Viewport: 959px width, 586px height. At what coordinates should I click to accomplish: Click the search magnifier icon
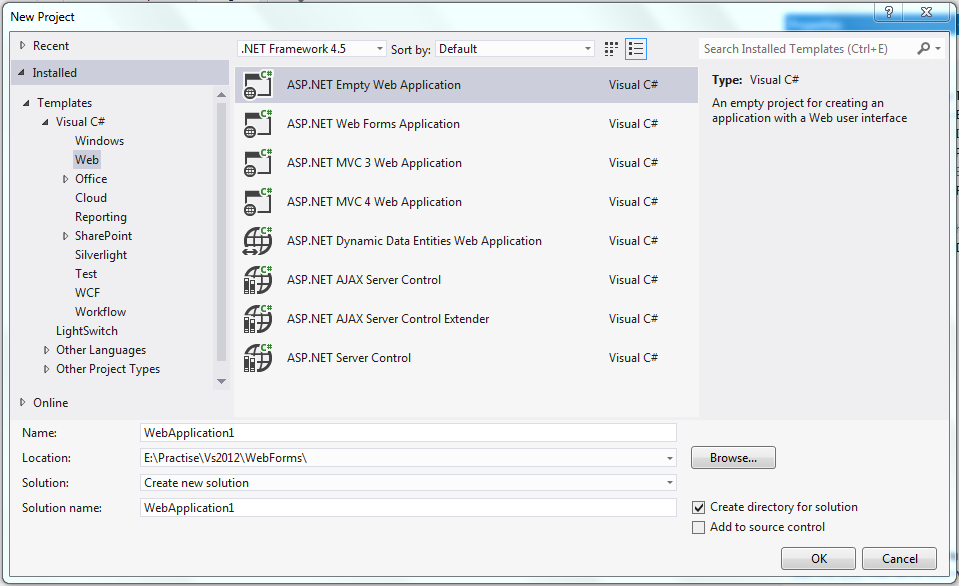tap(924, 48)
